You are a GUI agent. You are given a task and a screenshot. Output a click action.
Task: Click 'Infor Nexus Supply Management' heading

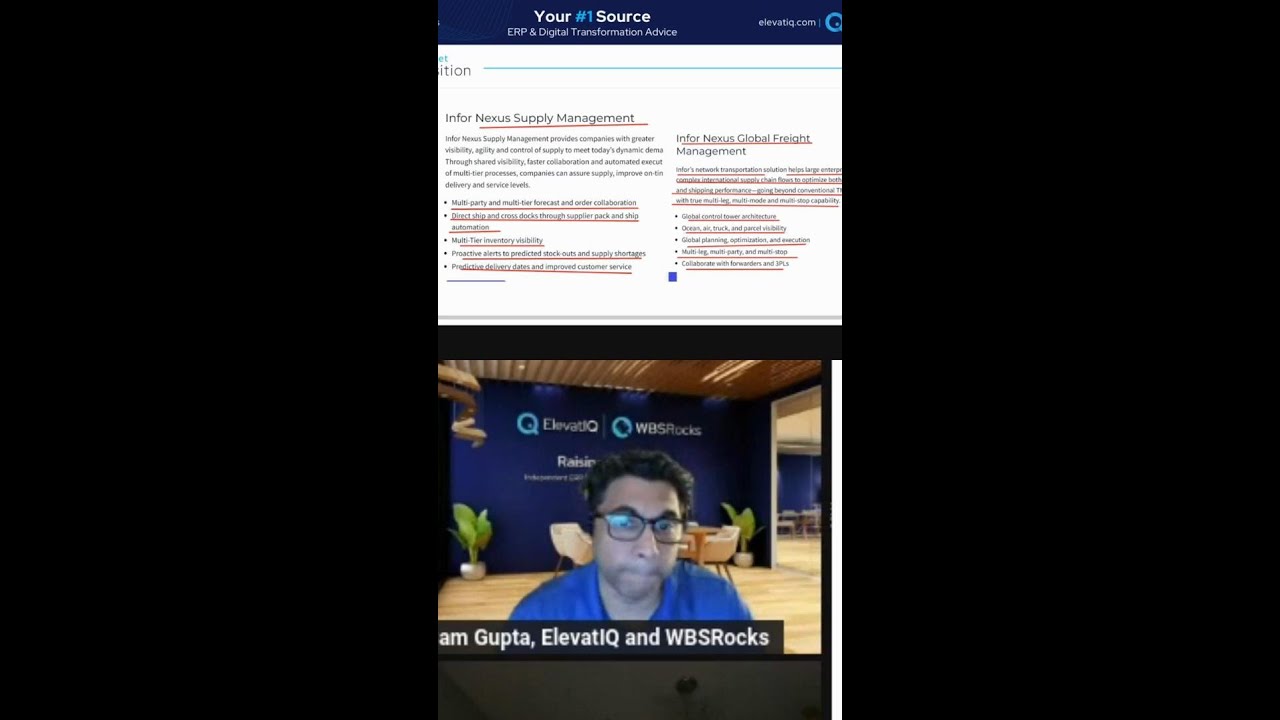coord(540,118)
